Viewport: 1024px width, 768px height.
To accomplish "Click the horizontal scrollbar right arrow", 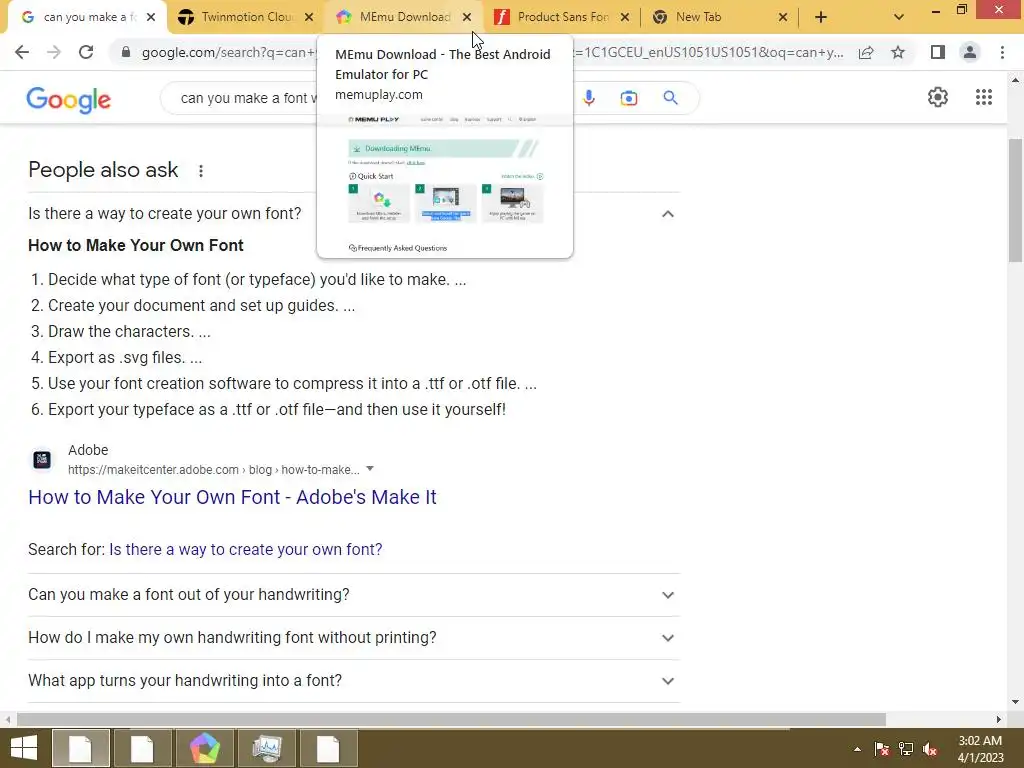I will 999,719.
